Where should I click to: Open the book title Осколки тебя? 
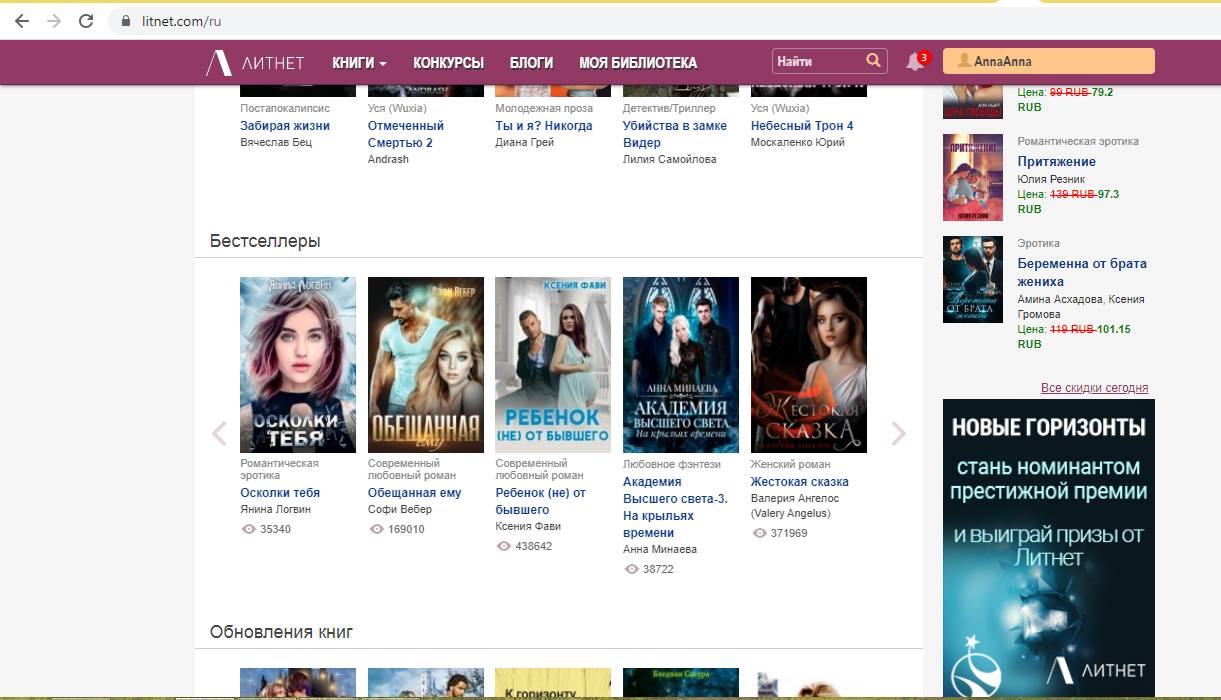(x=280, y=493)
